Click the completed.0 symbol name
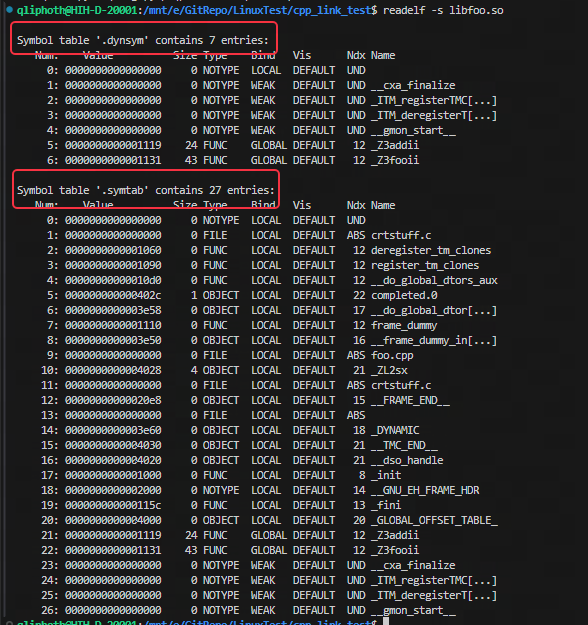Viewport: 588px width, 625px height. click(404, 296)
